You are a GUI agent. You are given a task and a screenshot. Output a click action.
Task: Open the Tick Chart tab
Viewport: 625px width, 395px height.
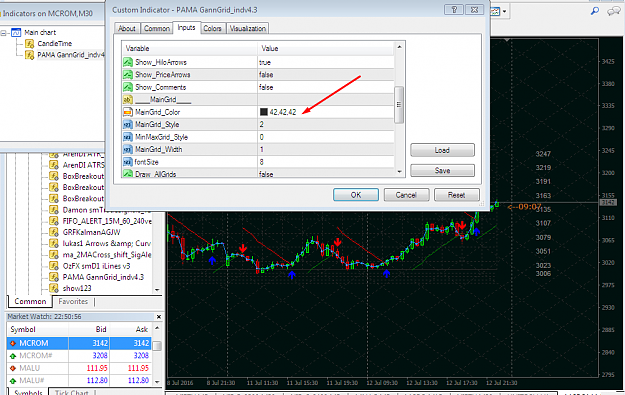pos(71,392)
